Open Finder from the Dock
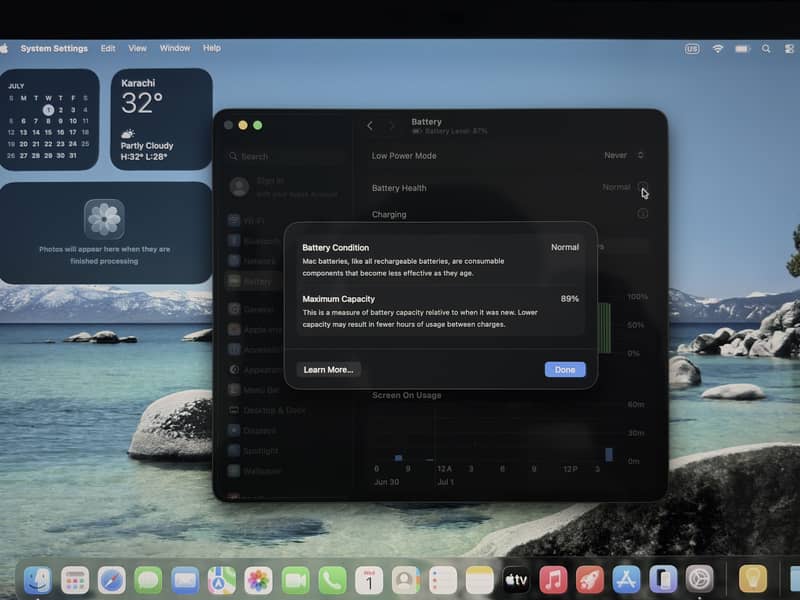Image resolution: width=800 pixels, height=600 pixels. click(38, 580)
